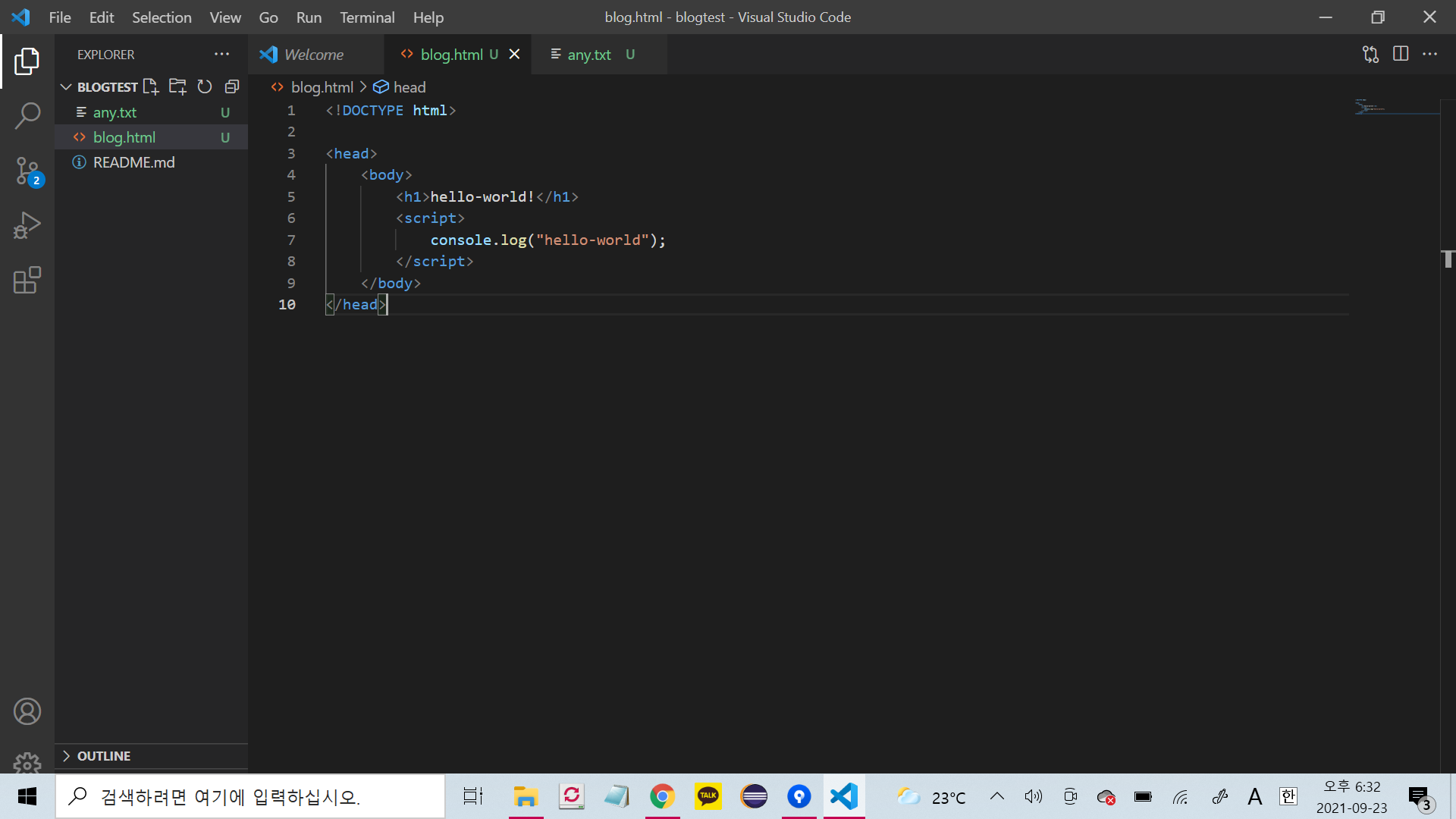Screen dimensions: 1456x819
Task: Open the Extensions view
Action: [x=27, y=280]
